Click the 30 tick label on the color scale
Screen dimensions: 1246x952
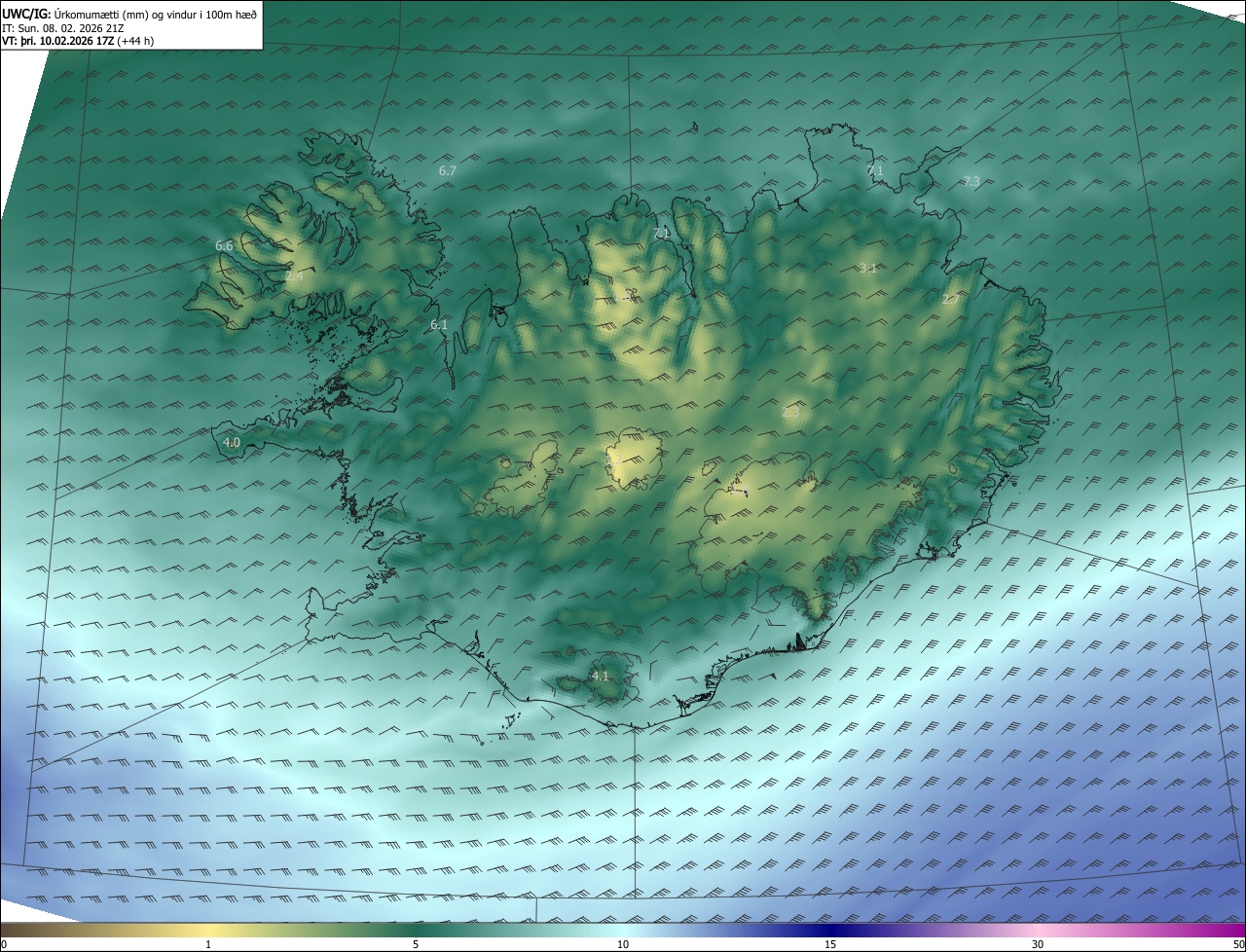tap(1038, 945)
